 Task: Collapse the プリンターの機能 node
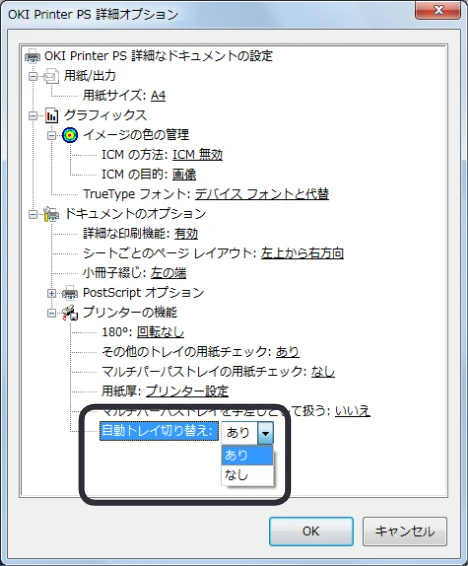(x=52, y=313)
